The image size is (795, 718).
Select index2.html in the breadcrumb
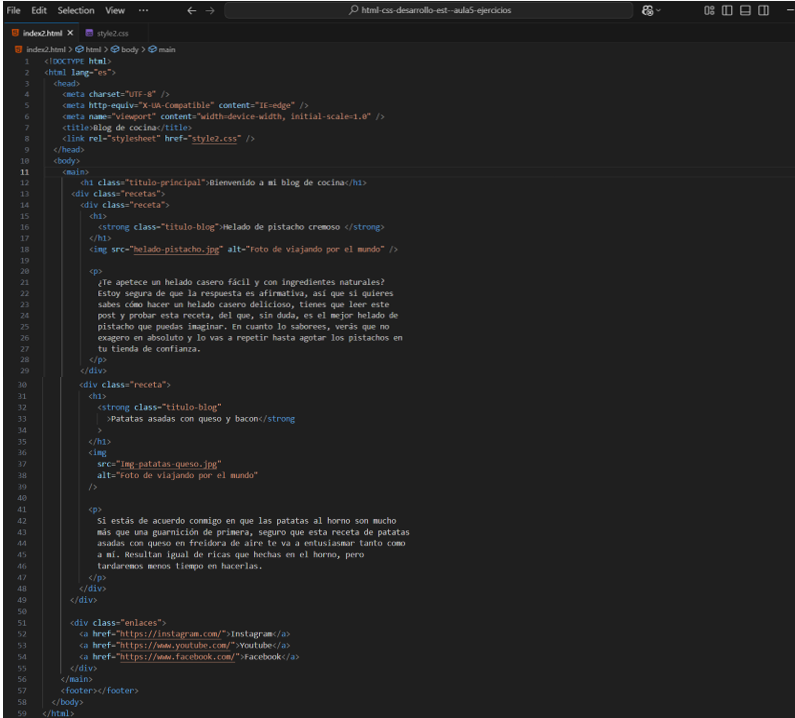pyautogui.click(x=46, y=49)
